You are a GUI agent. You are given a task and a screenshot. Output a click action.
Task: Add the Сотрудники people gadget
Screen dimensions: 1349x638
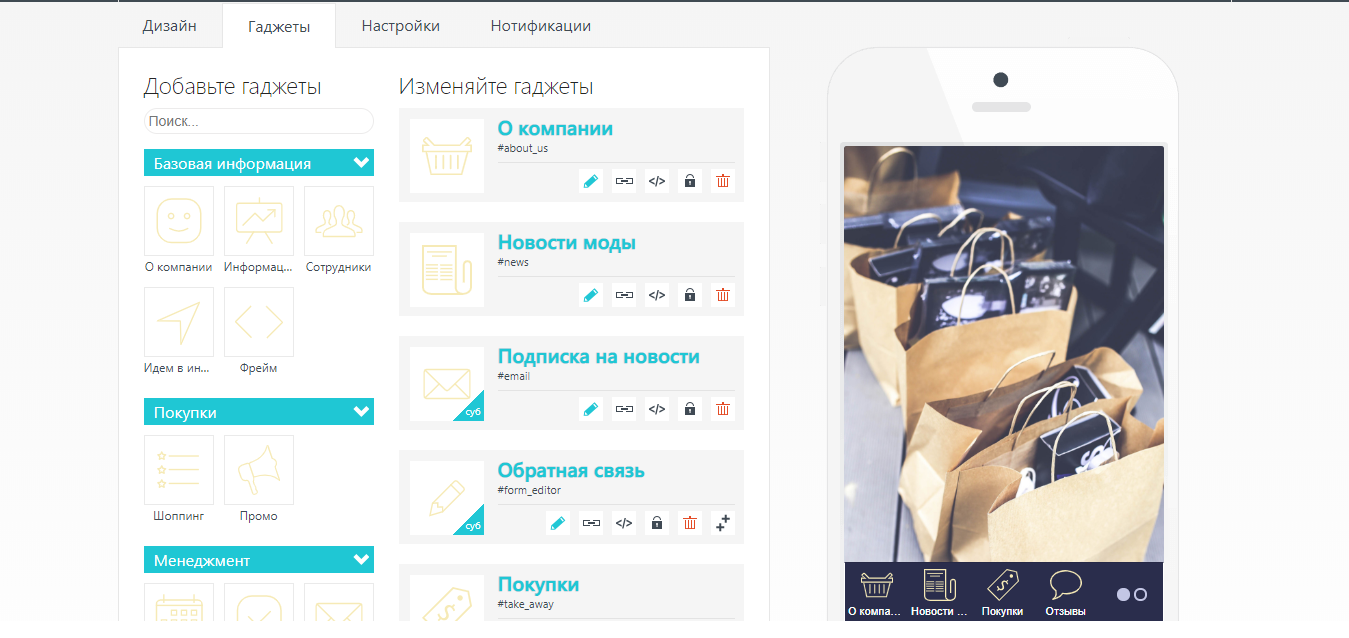point(339,221)
